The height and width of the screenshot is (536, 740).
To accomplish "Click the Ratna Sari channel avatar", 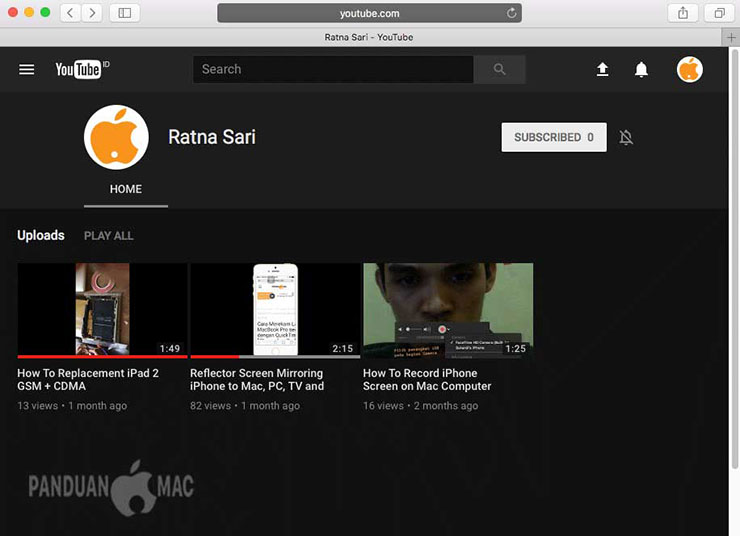I will click(116, 137).
